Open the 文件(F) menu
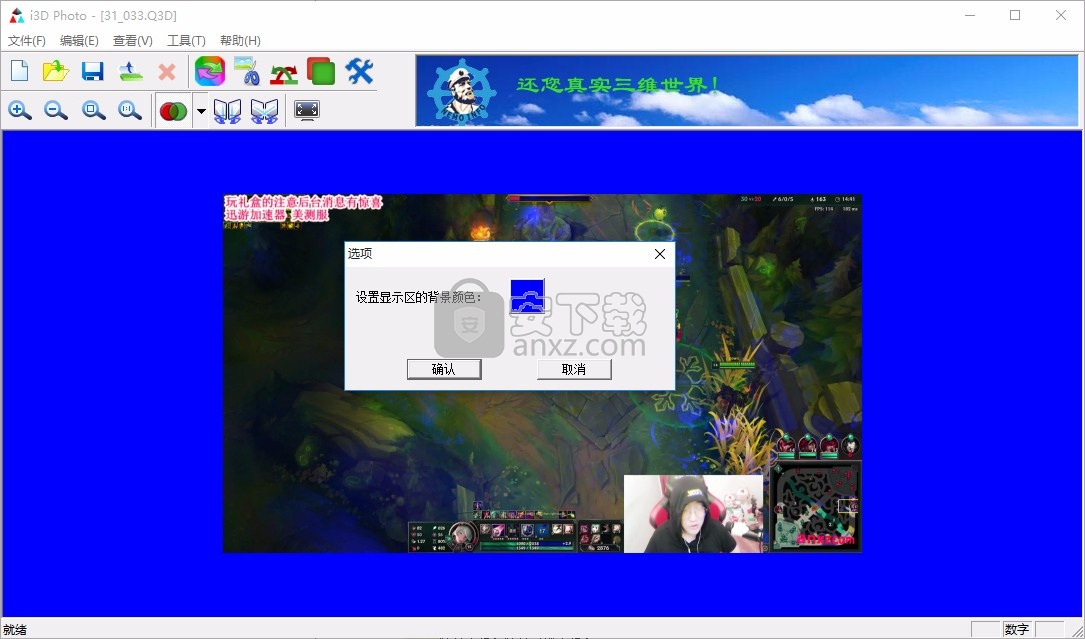The image size is (1085, 639). [27, 41]
